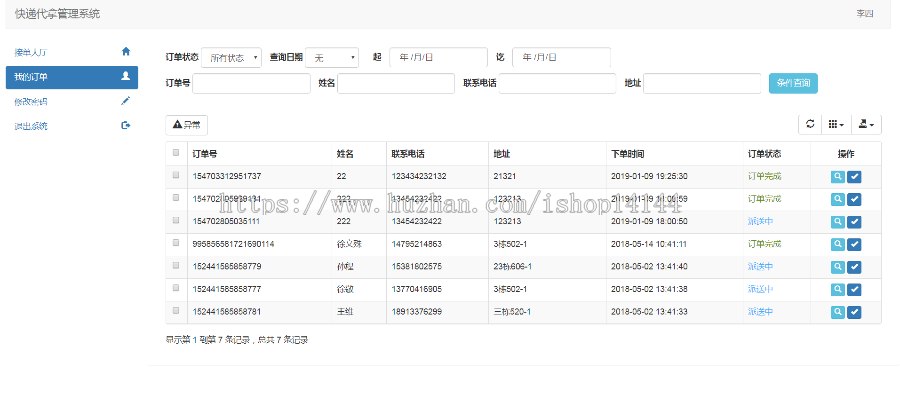The width and height of the screenshot is (900, 402).
Task: Click phone number 18913376299
Action: pos(417,312)
